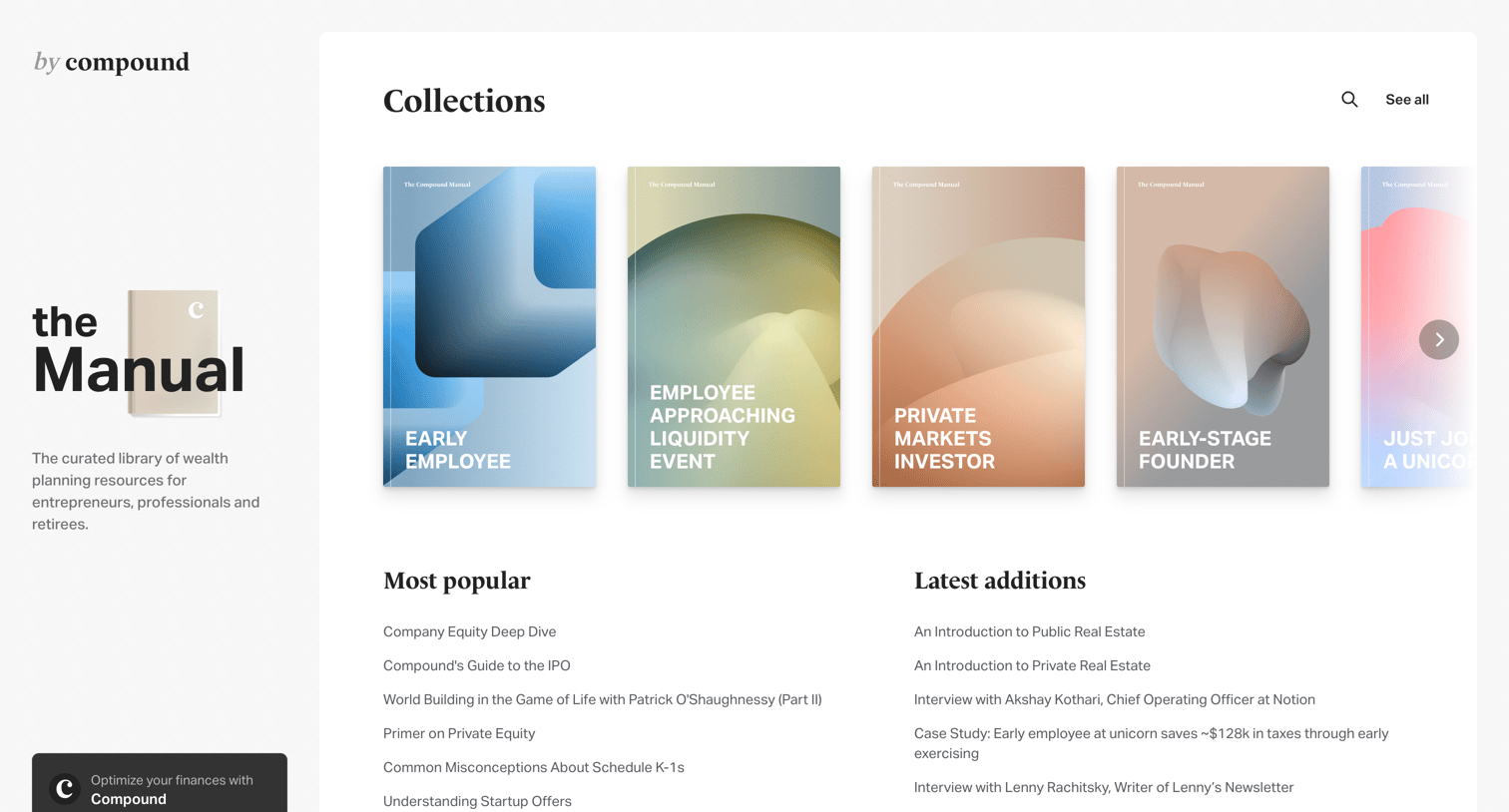Open An Introduction to Private Real Estate

[x=1032, y=665]
